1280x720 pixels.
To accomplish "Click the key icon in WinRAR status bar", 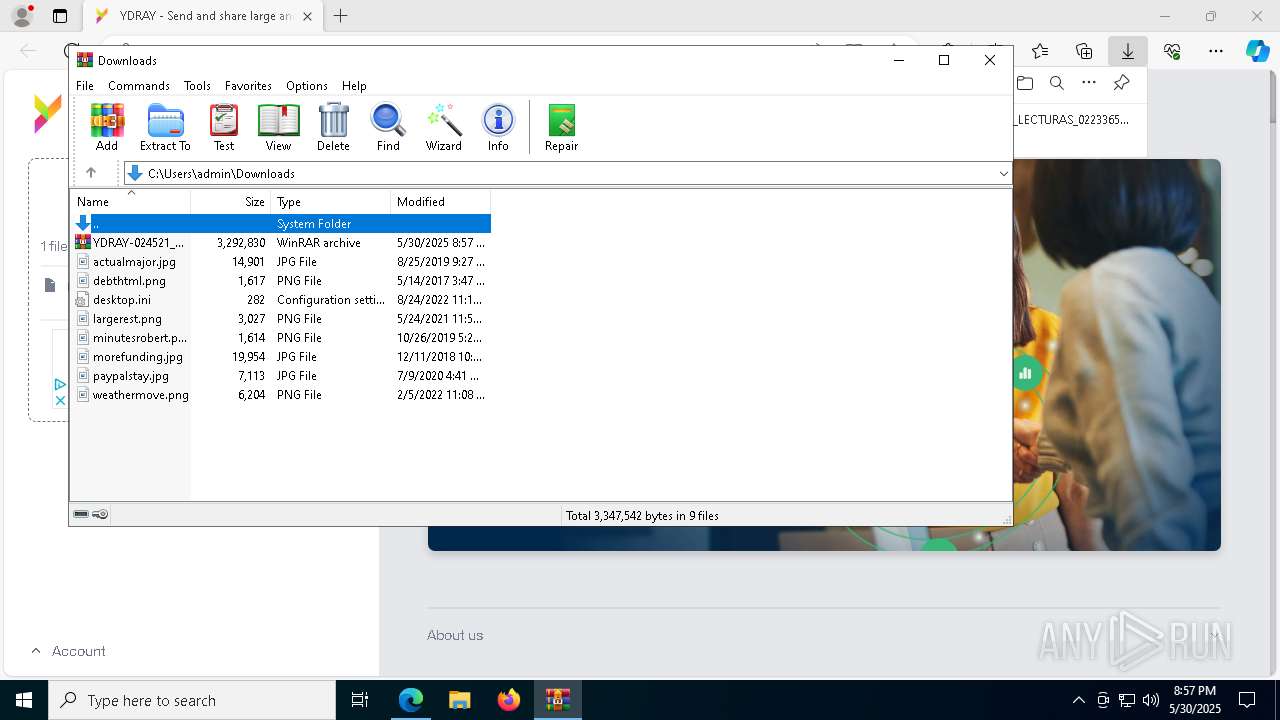I will [x=100, y=514].
